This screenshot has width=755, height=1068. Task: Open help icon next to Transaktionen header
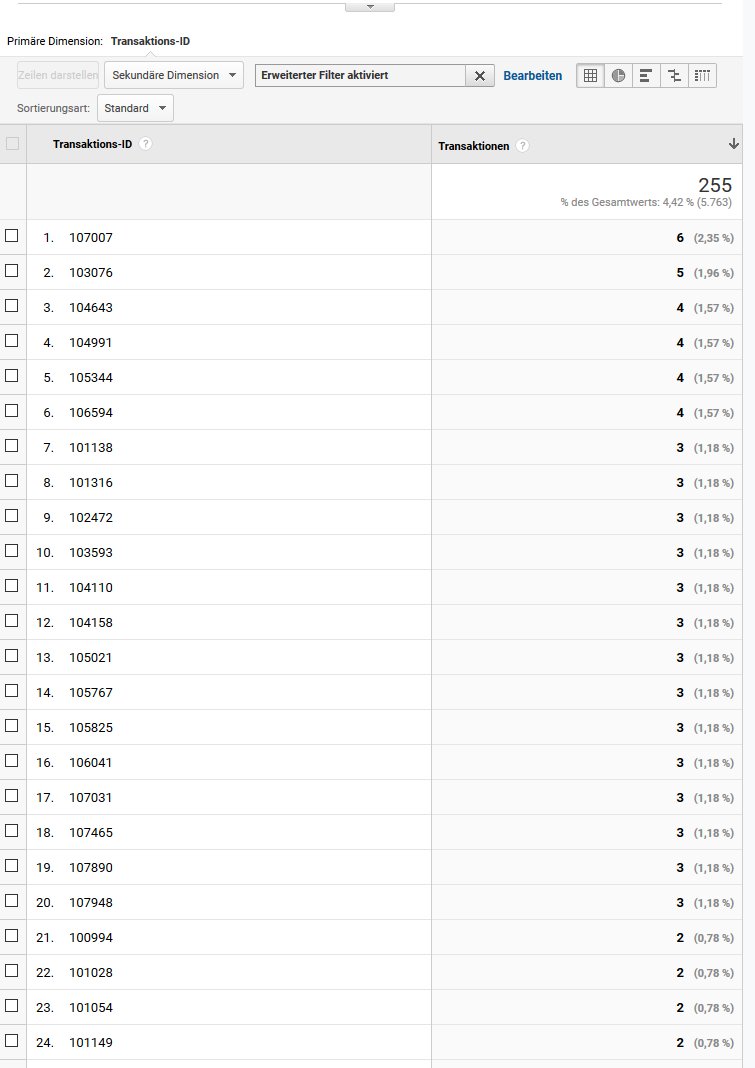523,146
